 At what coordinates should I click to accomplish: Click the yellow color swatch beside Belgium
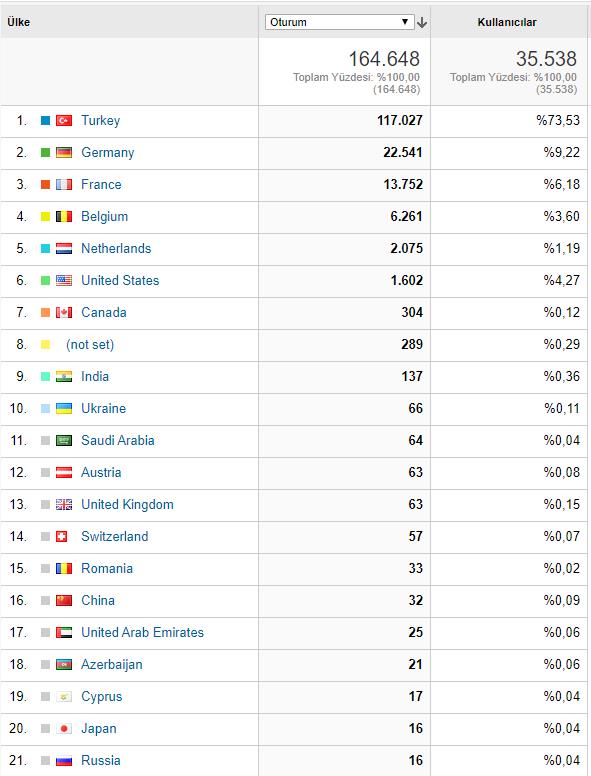(45, 216)
